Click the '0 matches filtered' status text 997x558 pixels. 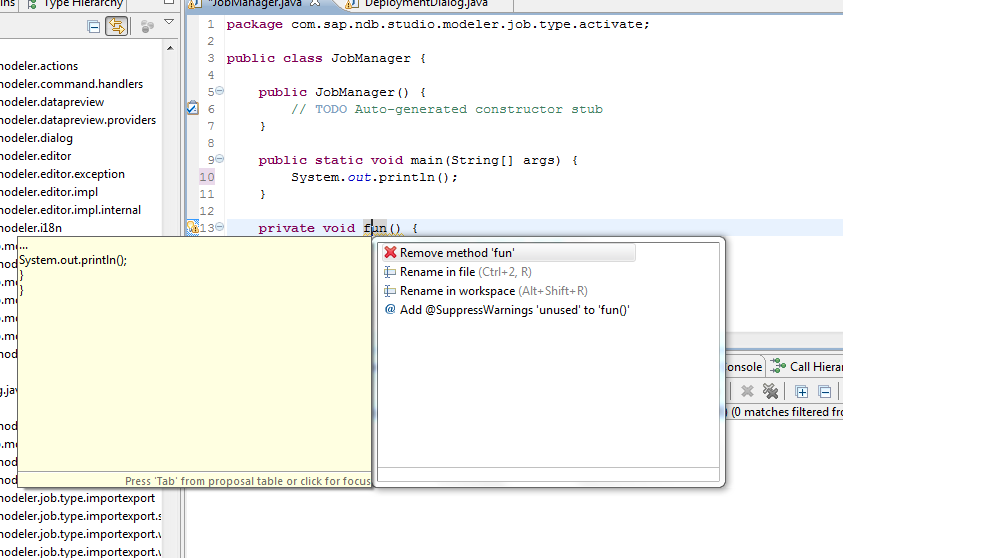point(787,412)
